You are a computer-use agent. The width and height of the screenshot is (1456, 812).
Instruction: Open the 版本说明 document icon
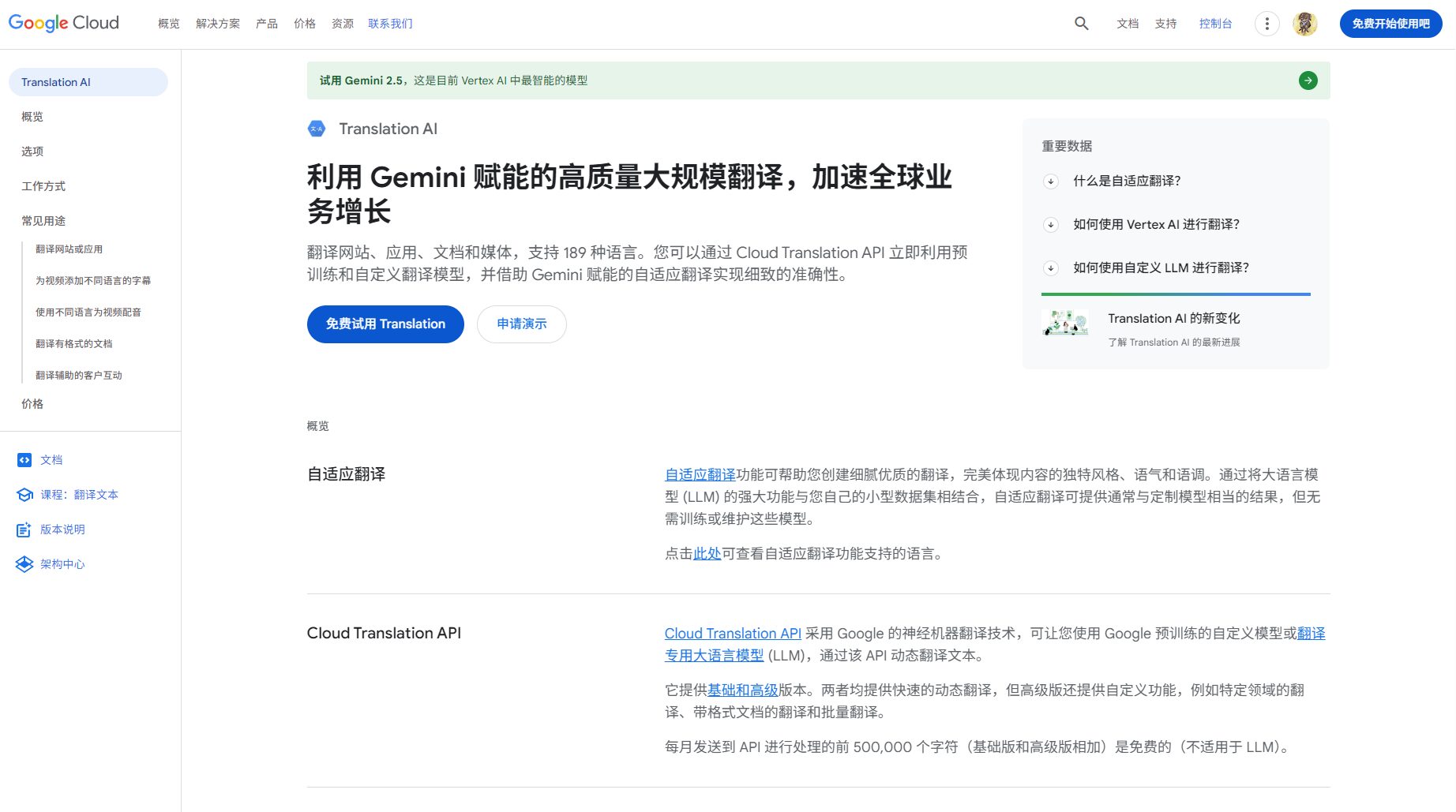[x=62, y=529]
